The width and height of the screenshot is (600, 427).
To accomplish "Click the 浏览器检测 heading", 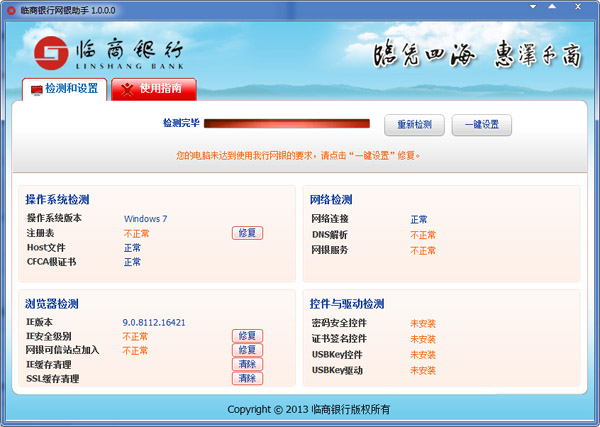I will (52, 304).
